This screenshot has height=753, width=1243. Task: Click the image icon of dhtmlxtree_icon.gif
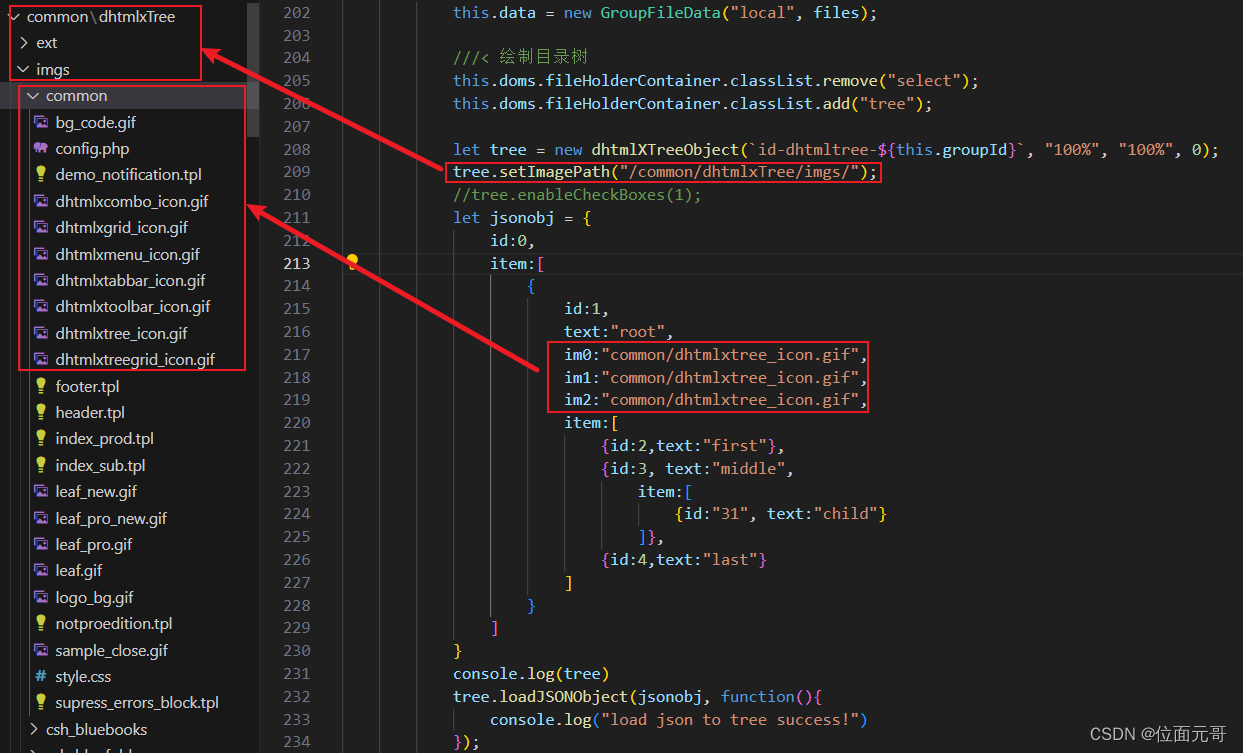(x=41, y=333)
